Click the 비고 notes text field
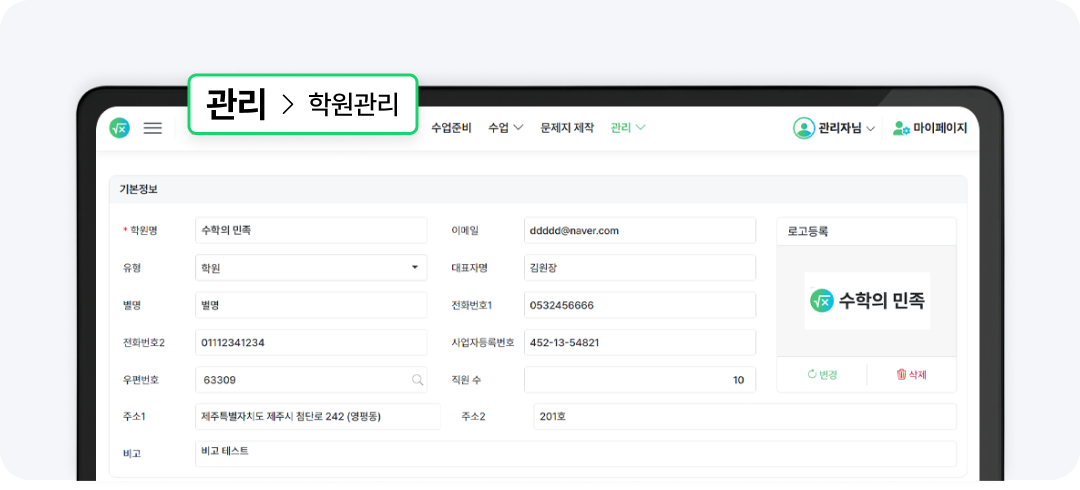1080x490 pixels. pyautogui.click(x=575, y=453)
